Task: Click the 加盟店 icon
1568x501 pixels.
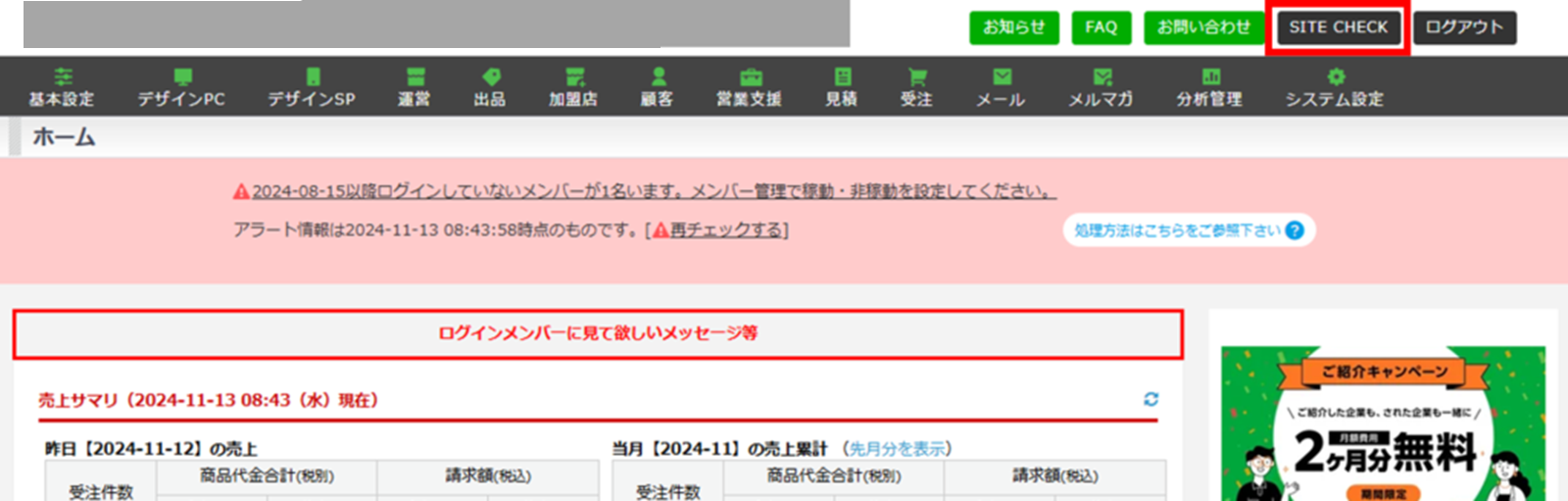Action: (x=574, y=76)
